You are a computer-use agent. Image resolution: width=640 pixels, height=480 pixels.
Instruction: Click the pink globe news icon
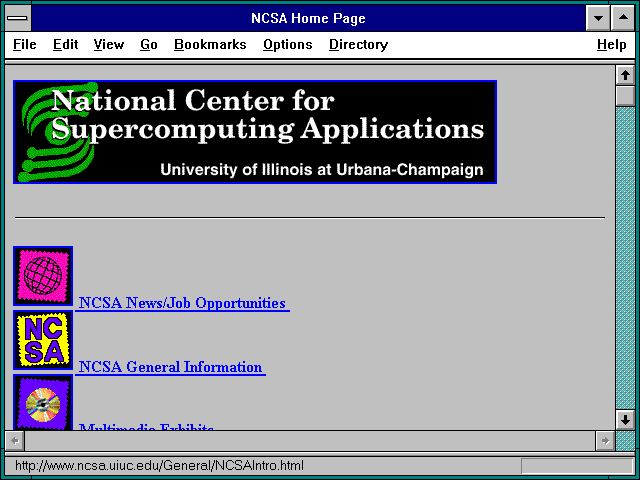click(x=43, y=276)
